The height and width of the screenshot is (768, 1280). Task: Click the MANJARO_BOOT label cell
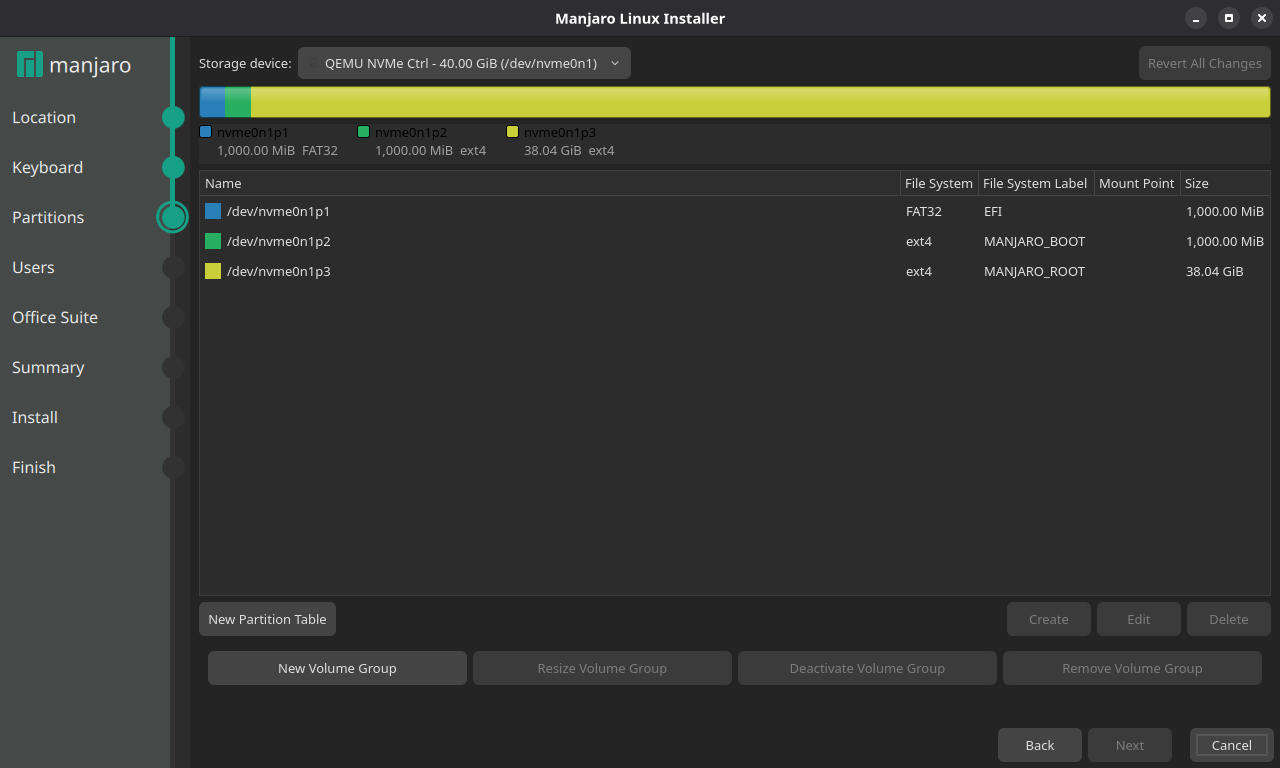coord(1034,242)
